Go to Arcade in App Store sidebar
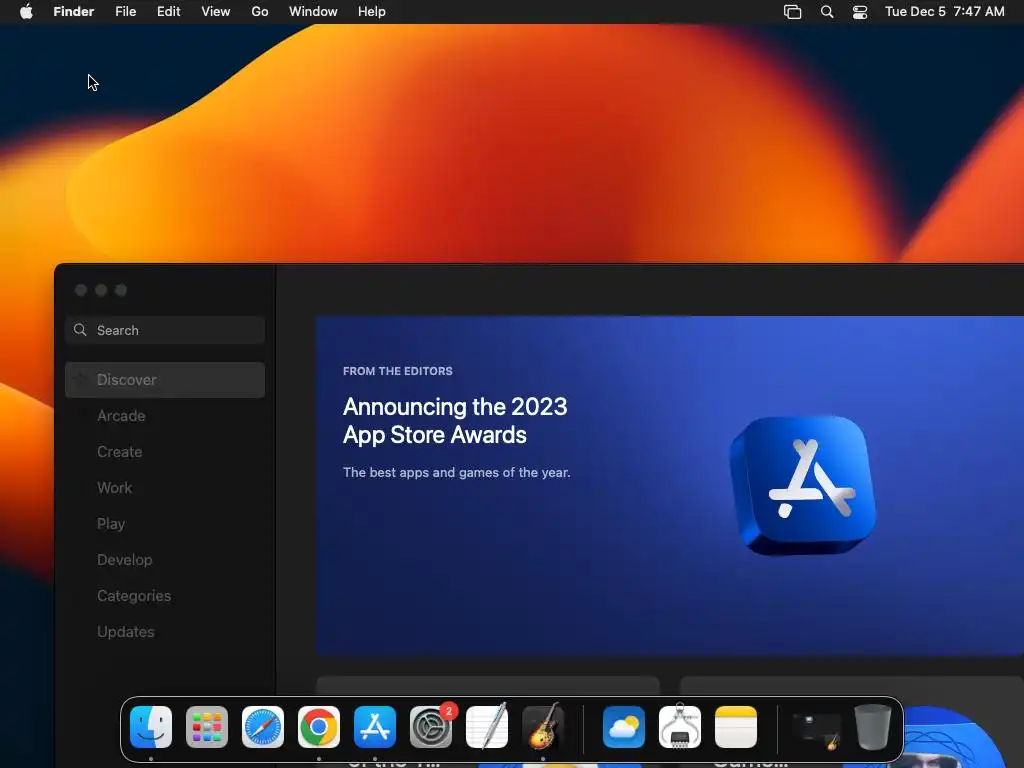 (x=165, y=416)
